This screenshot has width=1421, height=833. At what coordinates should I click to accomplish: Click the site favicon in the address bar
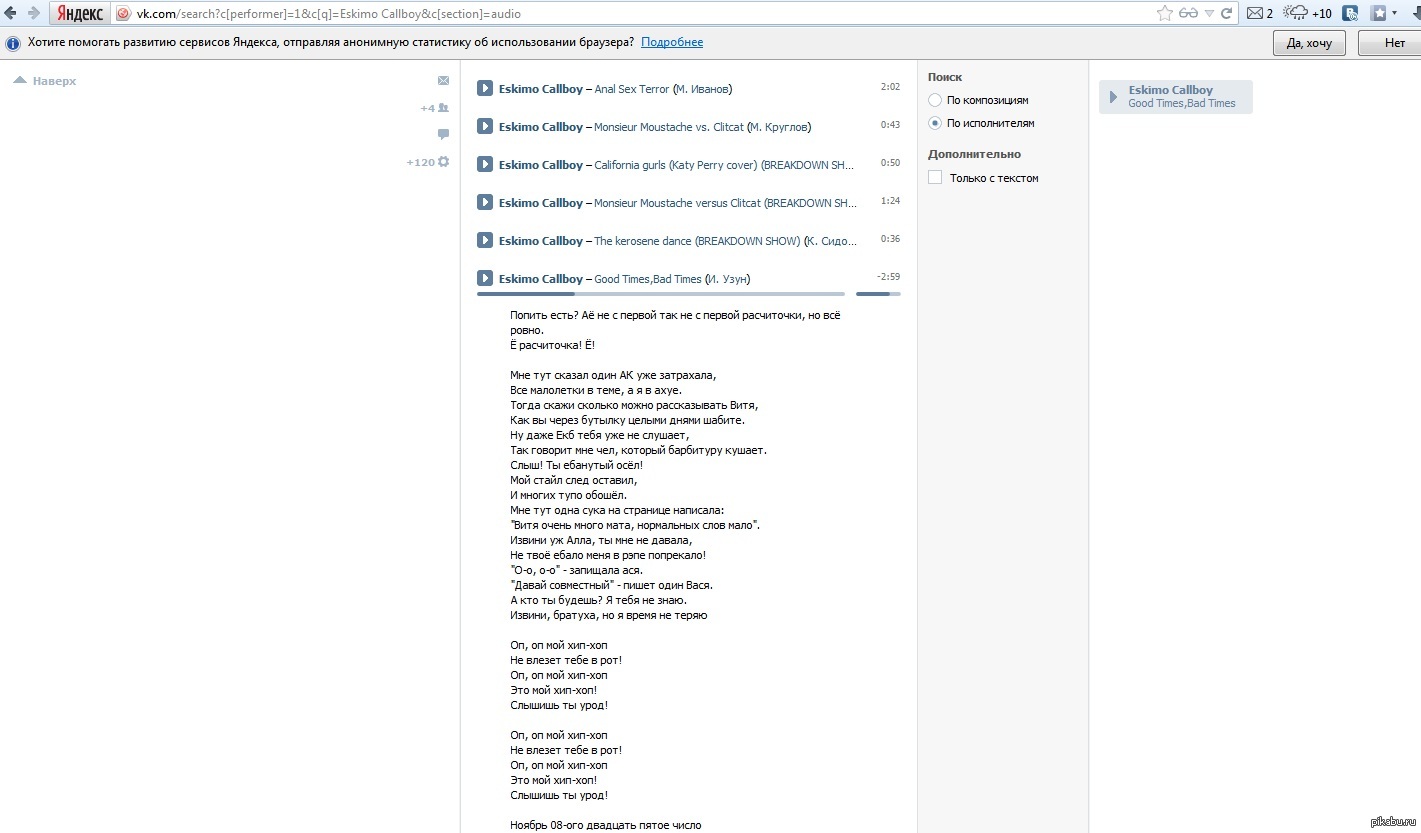pyautogui.click(x=124, y=14)
